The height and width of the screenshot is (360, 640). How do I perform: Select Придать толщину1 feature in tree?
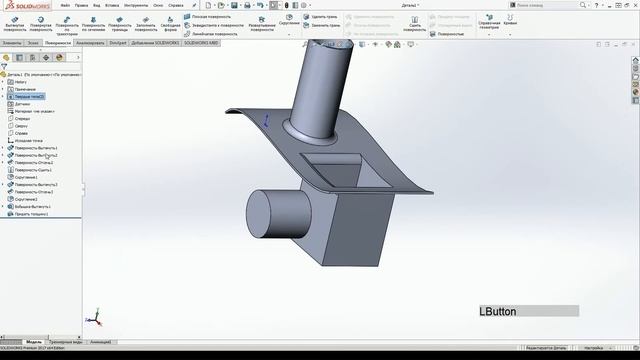coord(28,214)
